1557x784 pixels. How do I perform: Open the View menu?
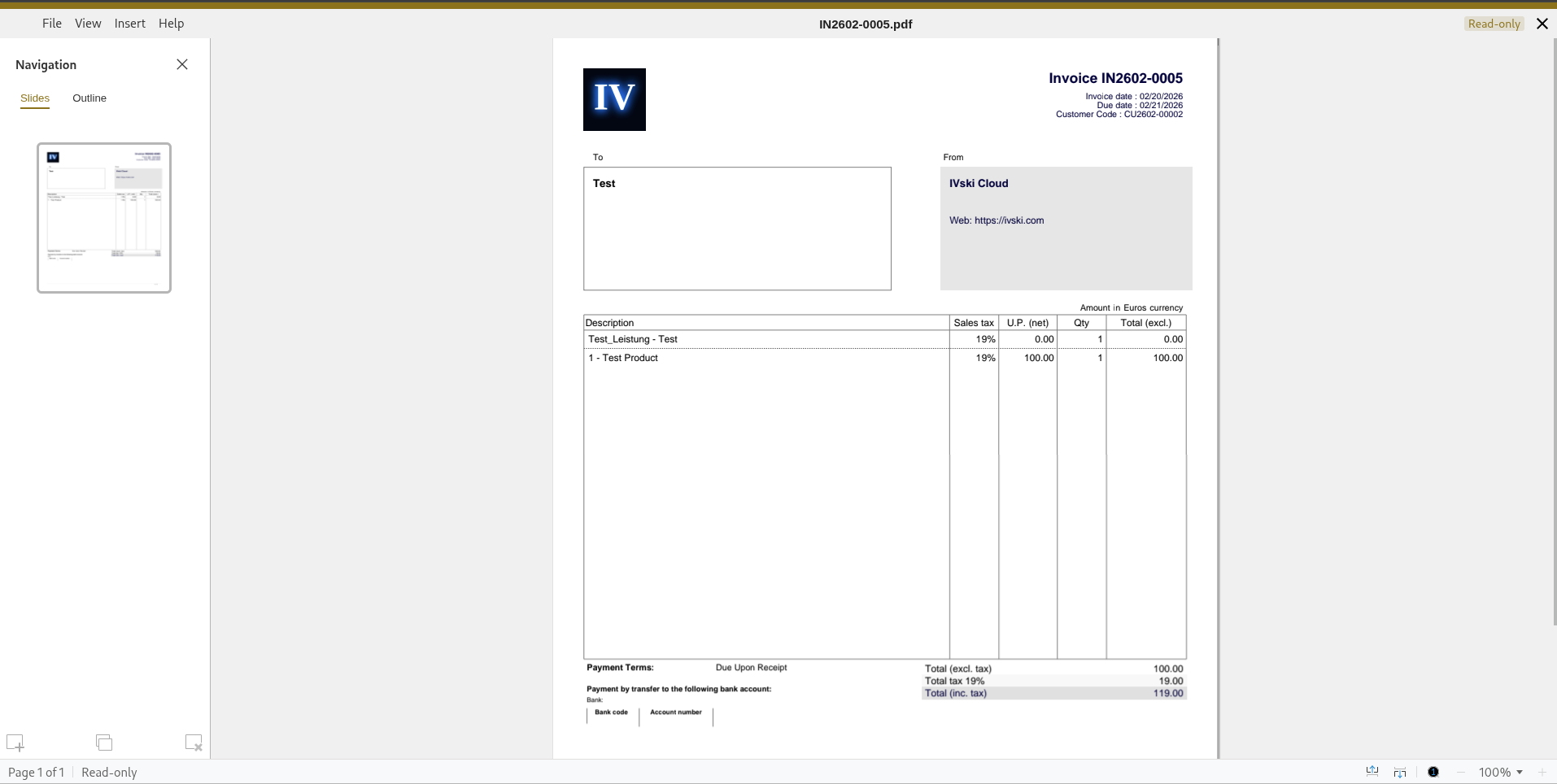tap(87, 24)
